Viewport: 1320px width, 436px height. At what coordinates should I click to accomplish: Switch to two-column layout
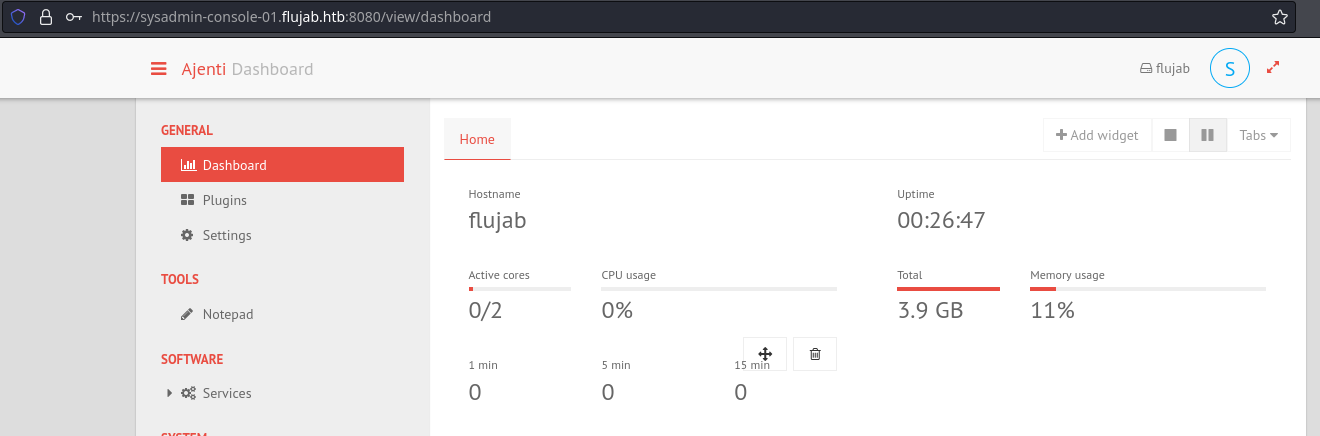(x=1207, y=135)
